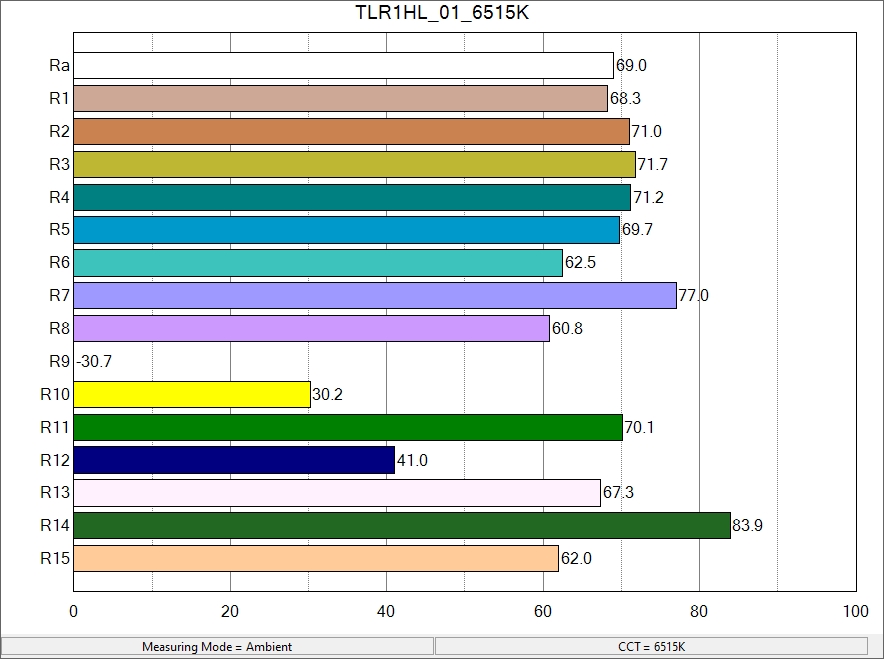Image resolution: width=884 pixels, height=659 pixels.
Task: Select the periwinkle R7 bar
Action: click(x=375, y=296)
